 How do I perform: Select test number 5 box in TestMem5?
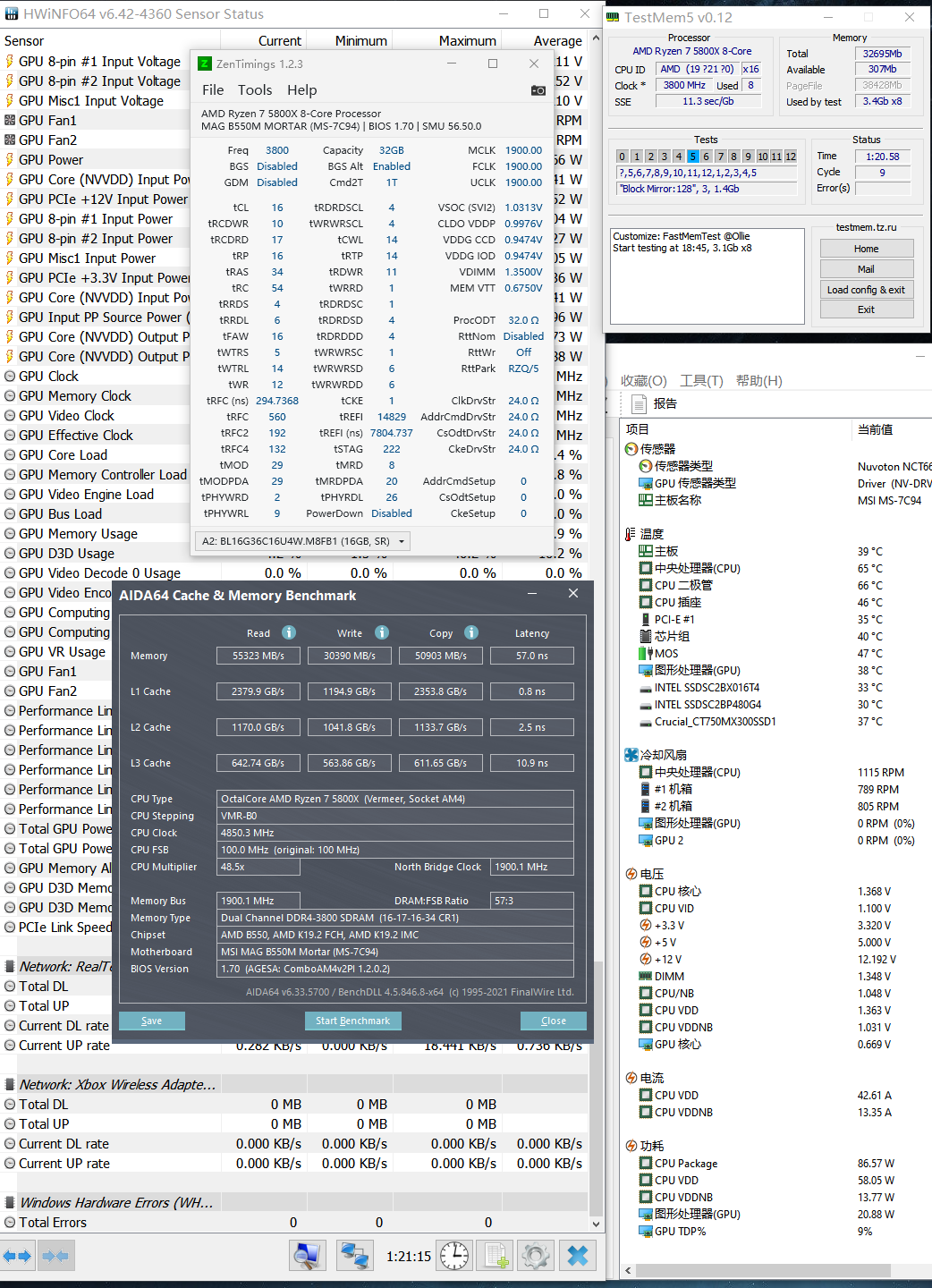[x=692, y=157]
